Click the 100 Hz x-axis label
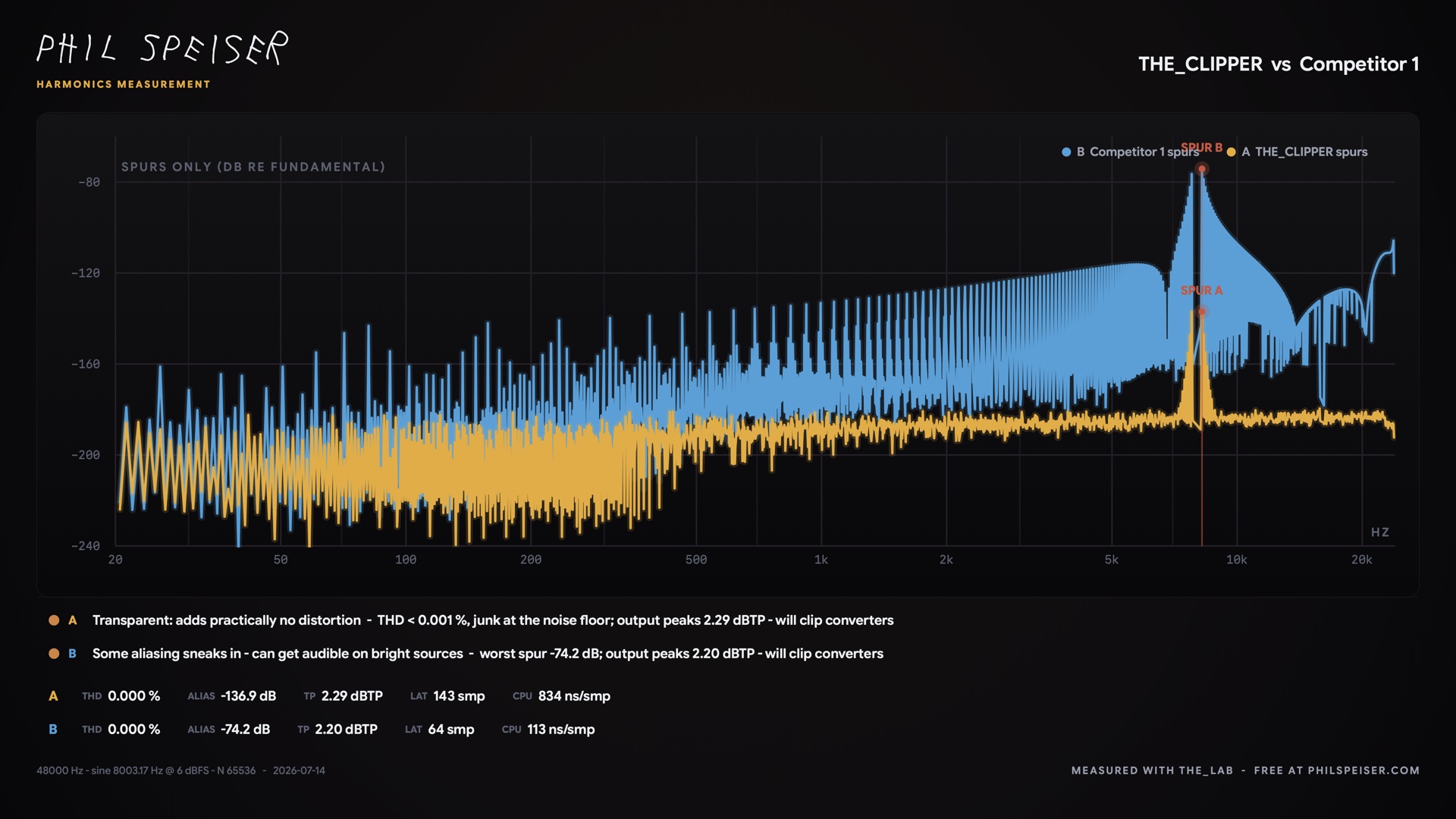1456x819 pixels. point(406,560)
